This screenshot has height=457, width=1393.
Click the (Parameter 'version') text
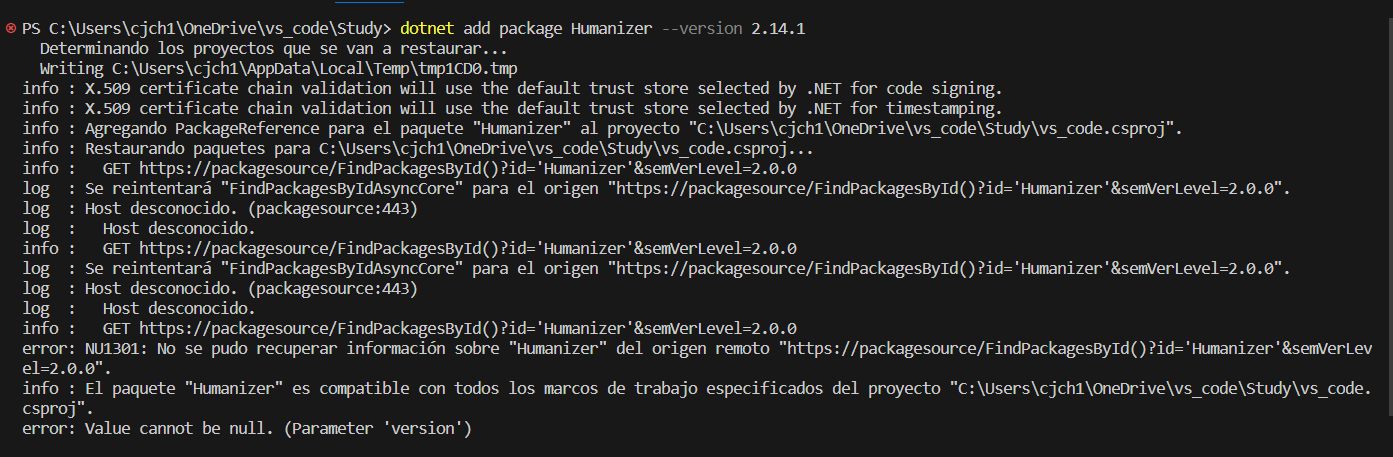372,429
